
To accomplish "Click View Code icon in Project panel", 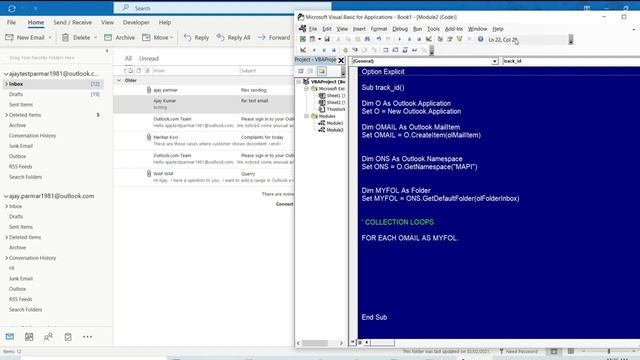I will 301,71.
